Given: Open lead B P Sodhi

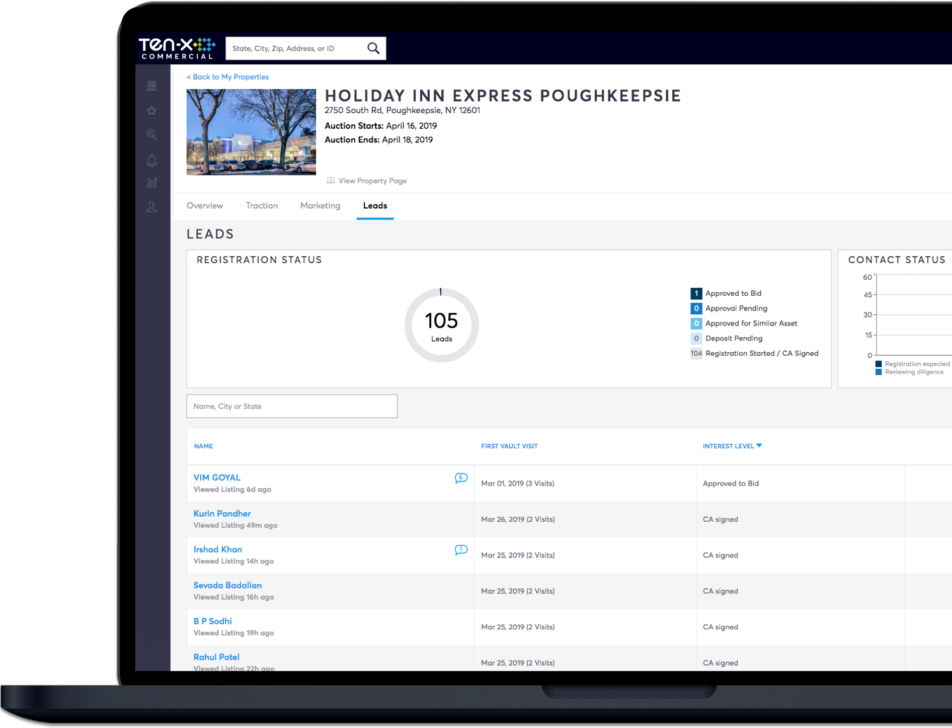Looking at the screenshot, I should [x=212, y=621].
